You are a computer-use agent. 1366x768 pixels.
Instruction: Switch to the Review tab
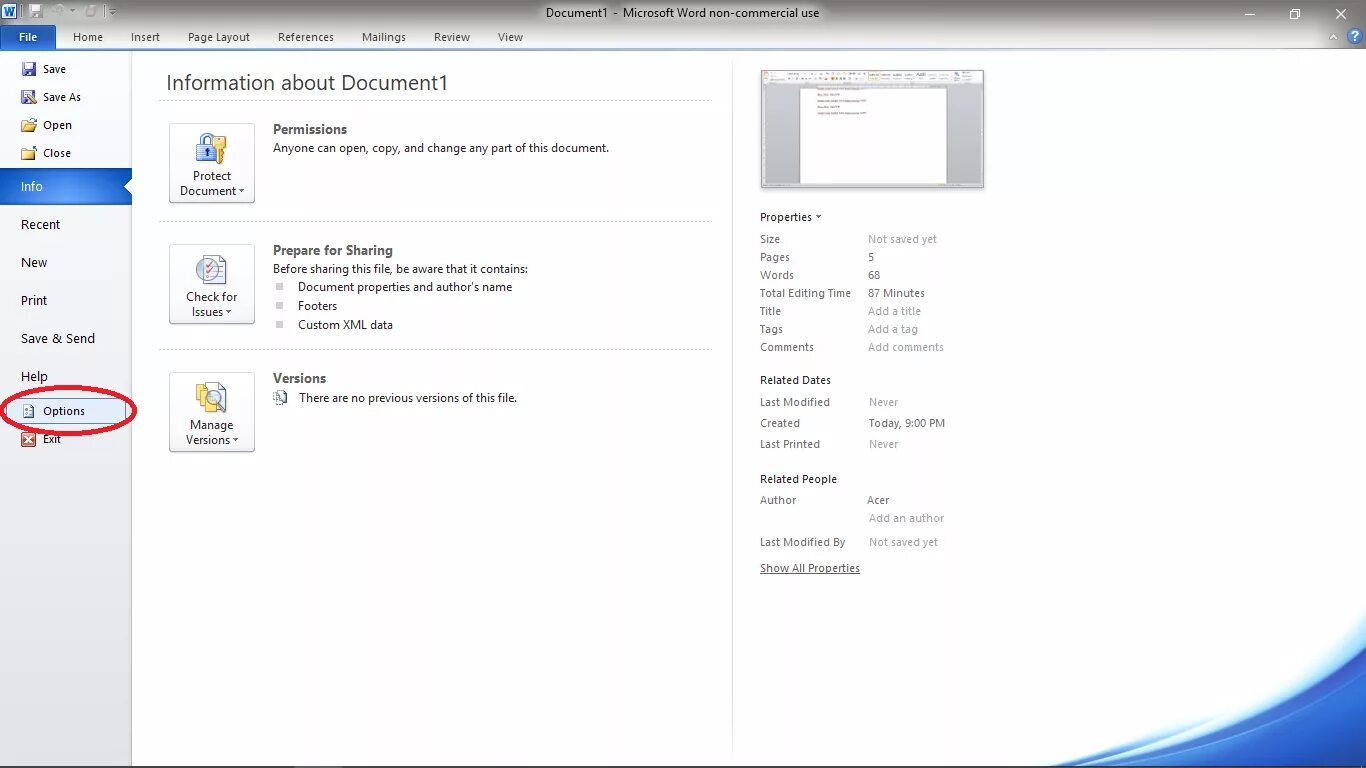point(452,37)
